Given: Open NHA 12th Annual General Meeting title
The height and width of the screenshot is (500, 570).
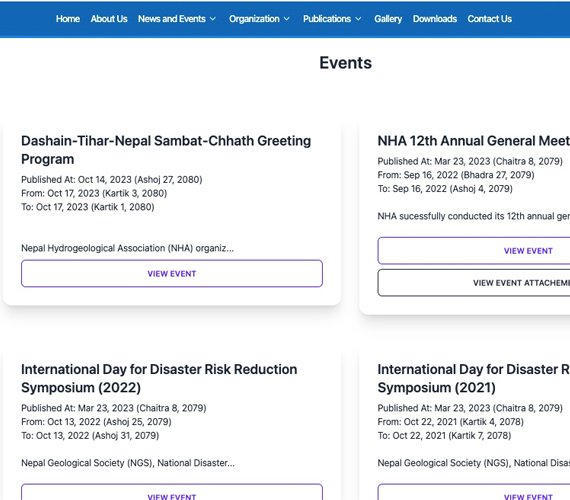Looking at the screenshot, I should point(474,141).
